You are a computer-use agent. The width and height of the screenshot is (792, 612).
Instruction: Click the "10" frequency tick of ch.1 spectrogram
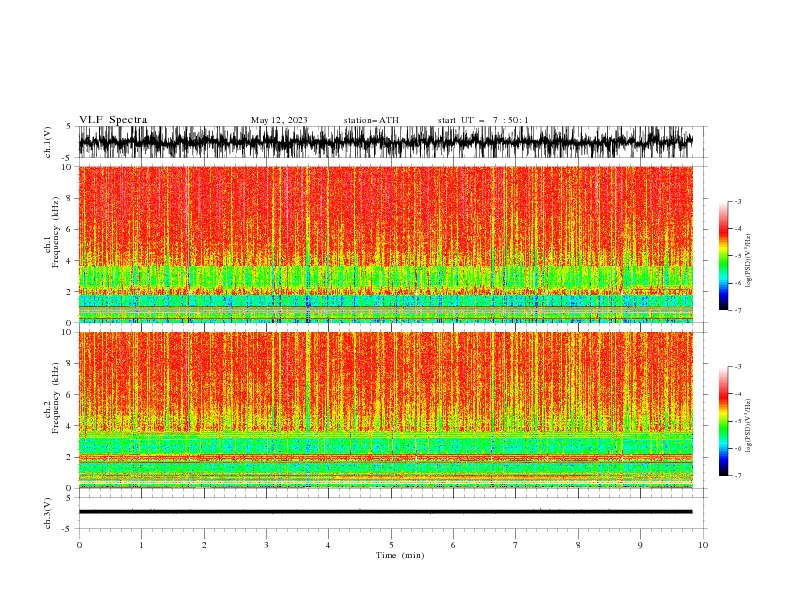[67, 167]
